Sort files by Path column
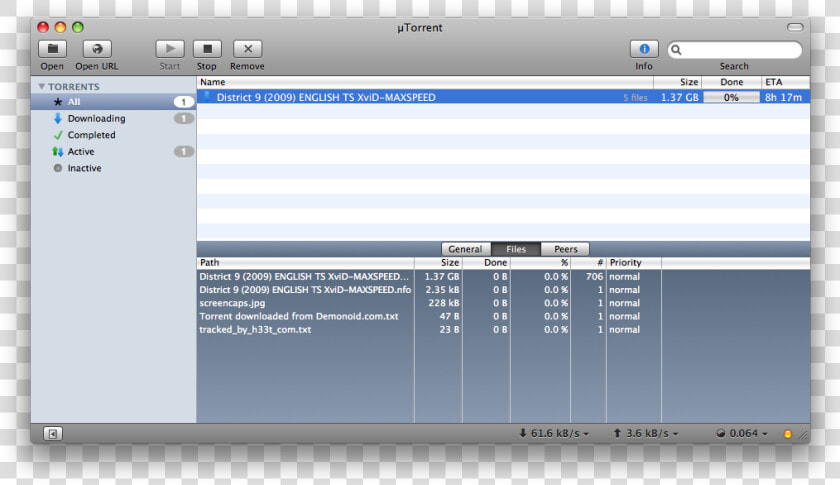Viewport: 840px width, 485px height. pyautogui.click(x=305, y=263)
